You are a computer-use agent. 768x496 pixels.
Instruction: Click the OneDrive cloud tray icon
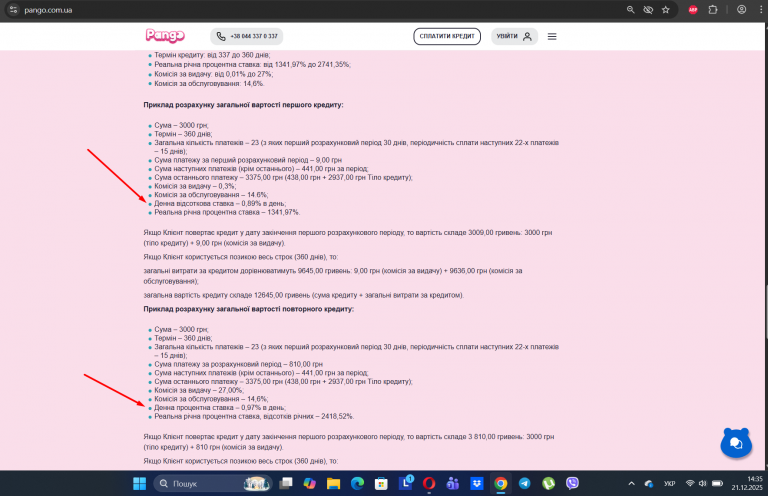649,484
